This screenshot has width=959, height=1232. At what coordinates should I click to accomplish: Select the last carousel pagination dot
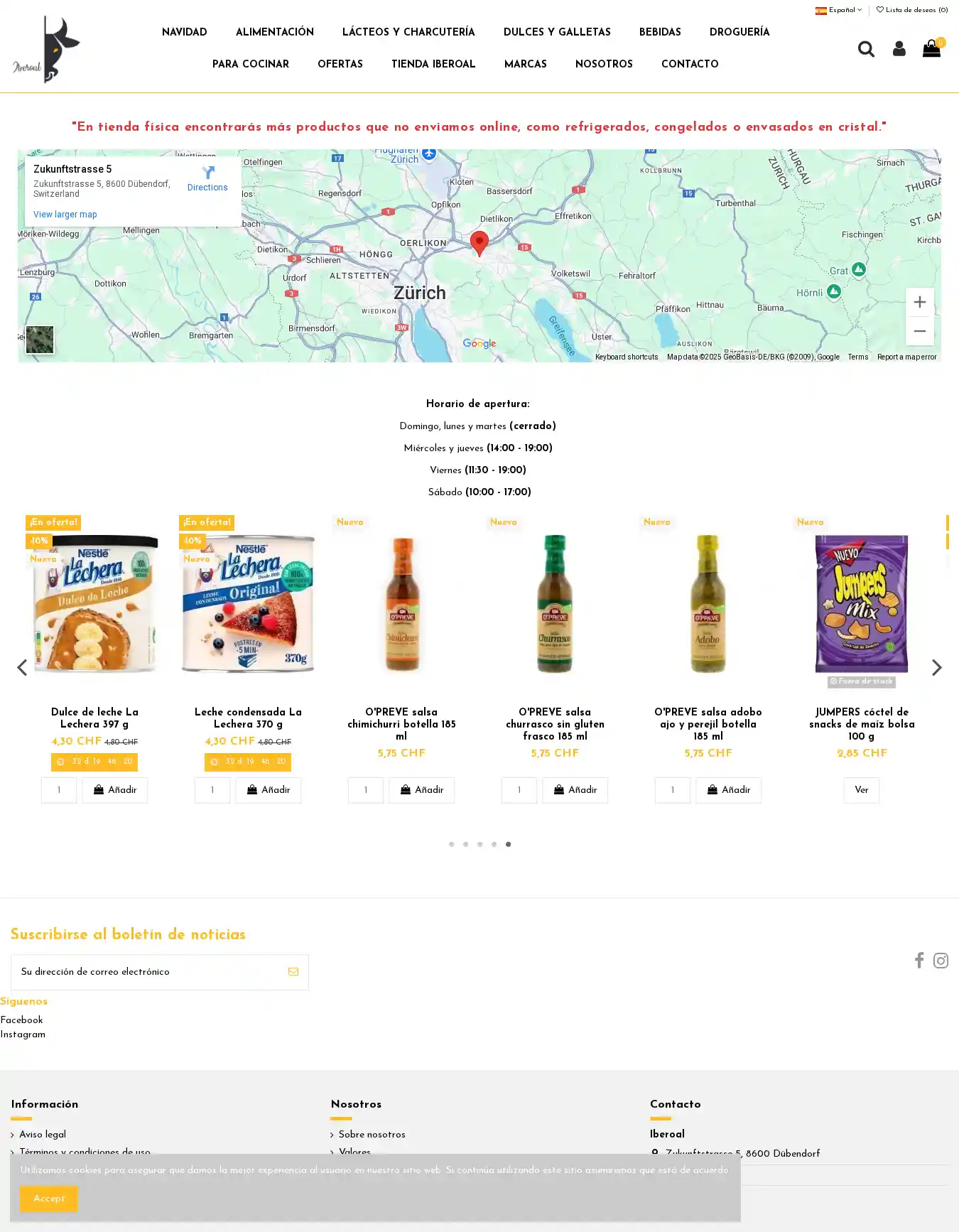[508, 844]
